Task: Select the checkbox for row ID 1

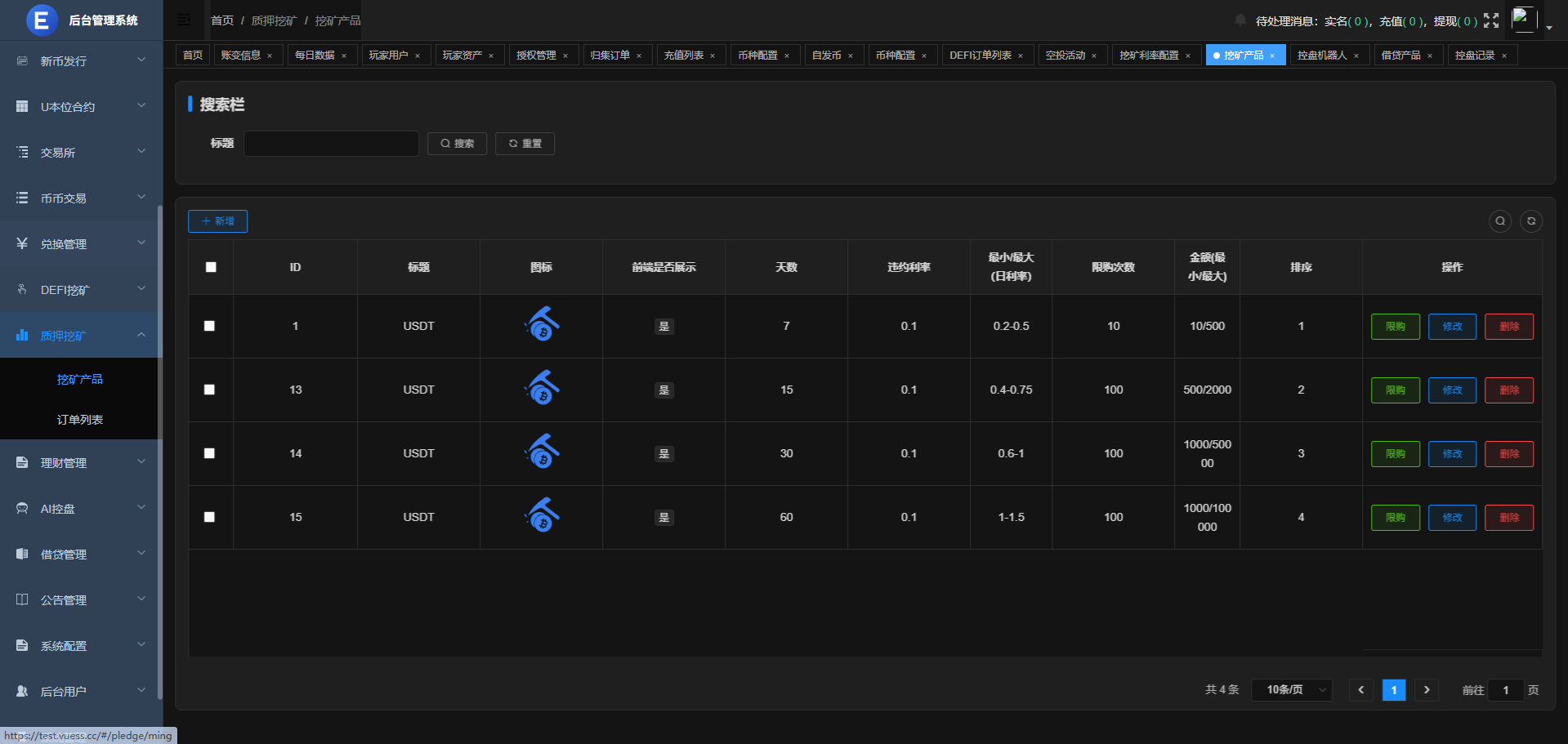Action: 210,326
